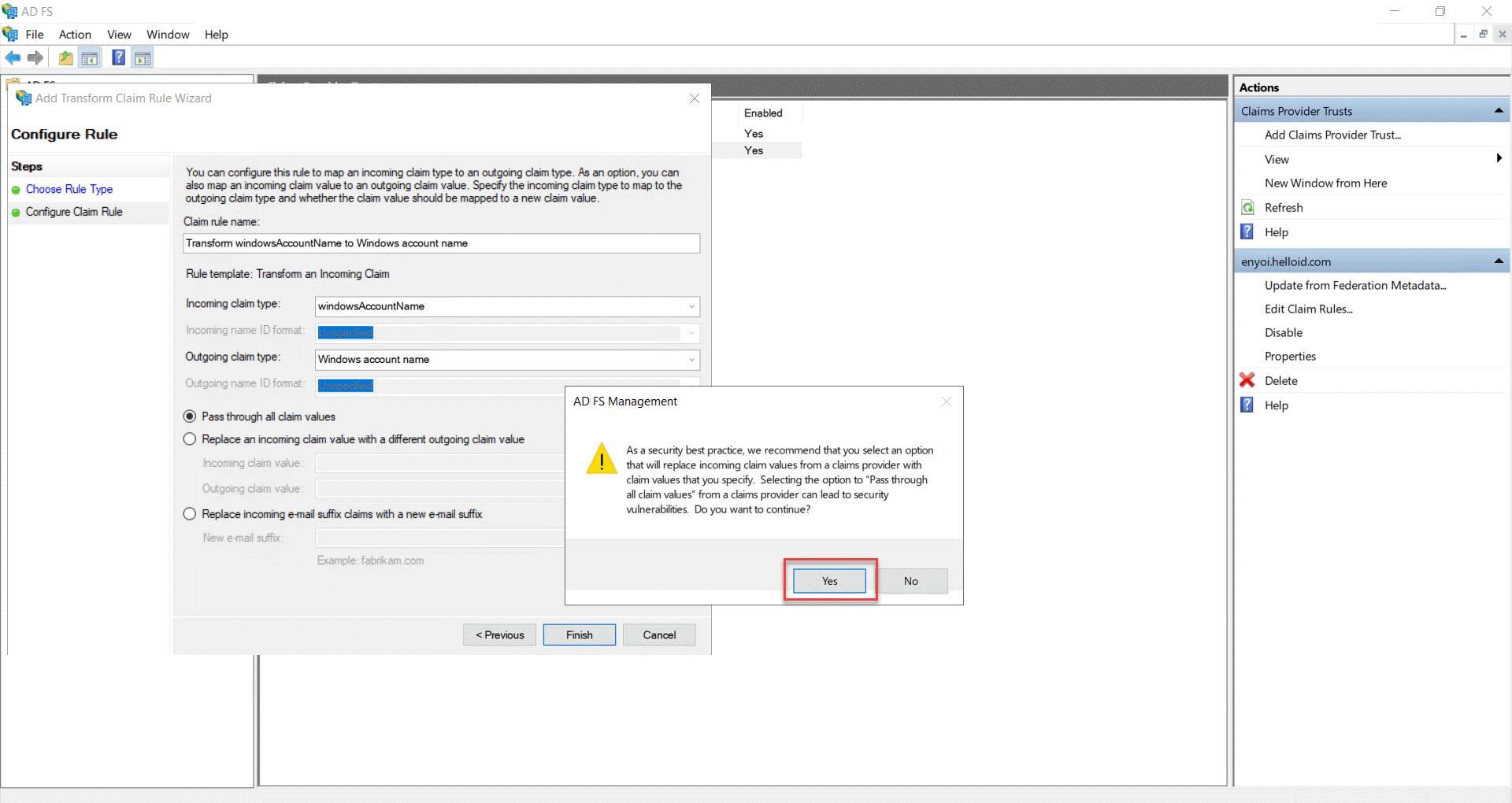Click Disable in the Actions pane
1512x803 pixels.
[x=1284, y=332]
